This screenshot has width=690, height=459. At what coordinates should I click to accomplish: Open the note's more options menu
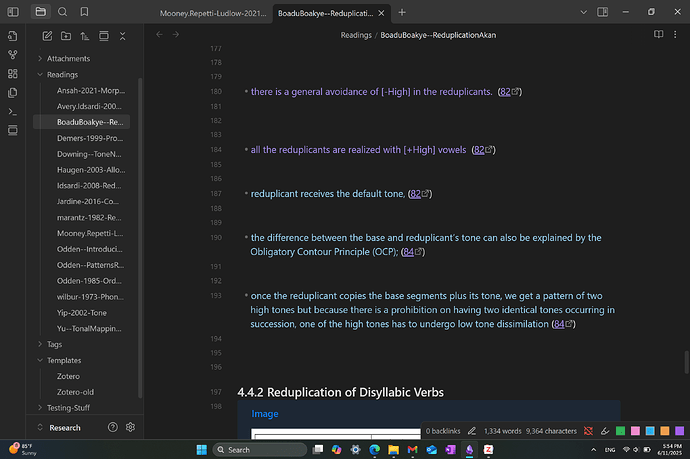point(675,34)
